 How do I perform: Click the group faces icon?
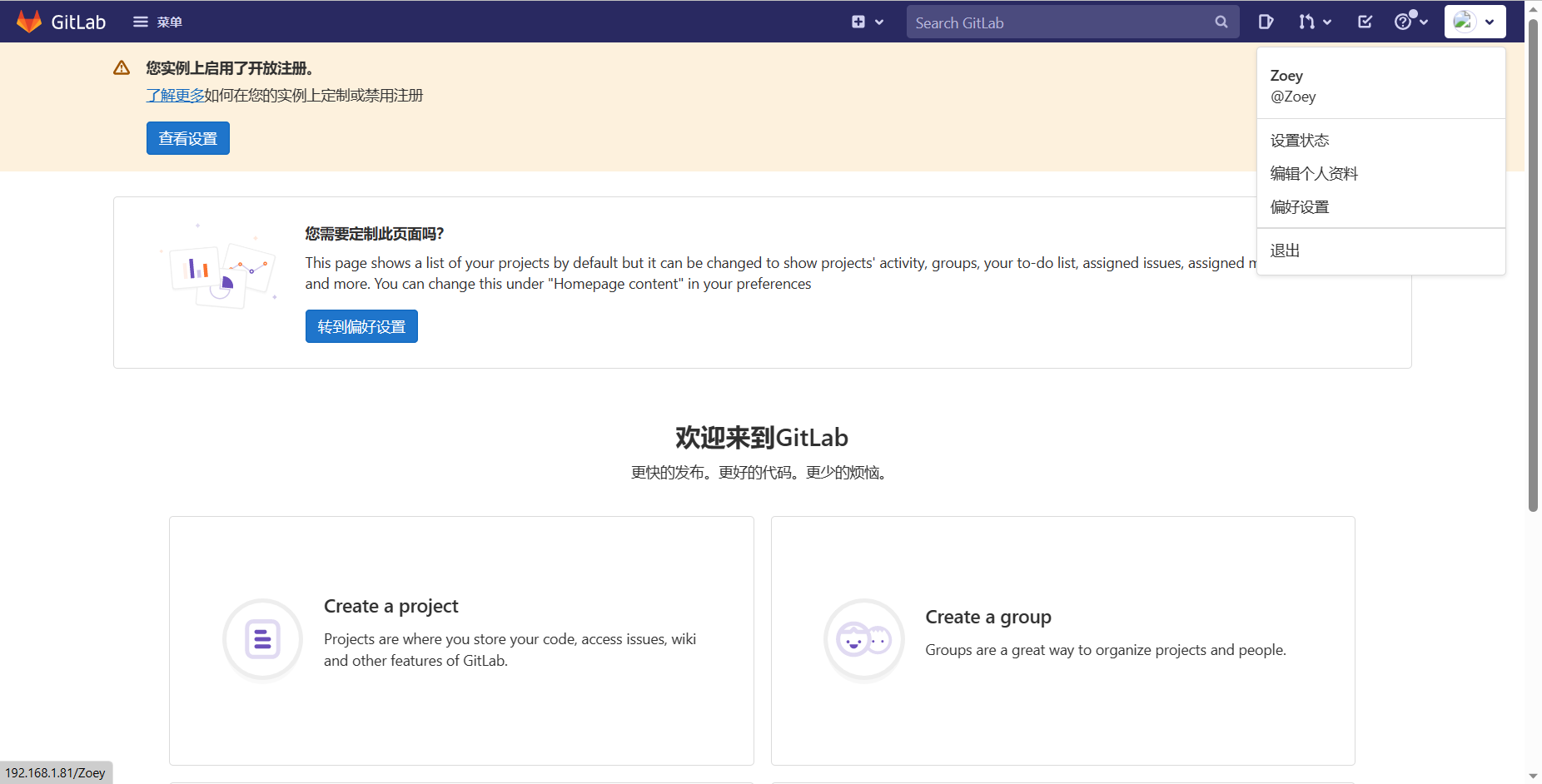864,639
